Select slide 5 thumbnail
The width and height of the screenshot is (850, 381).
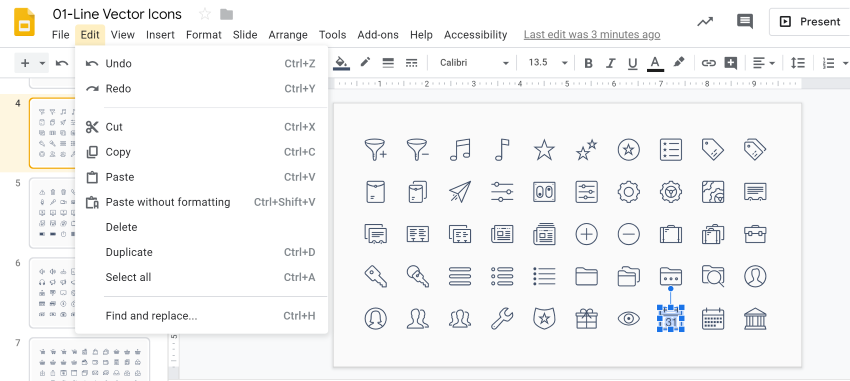(53, 212)
